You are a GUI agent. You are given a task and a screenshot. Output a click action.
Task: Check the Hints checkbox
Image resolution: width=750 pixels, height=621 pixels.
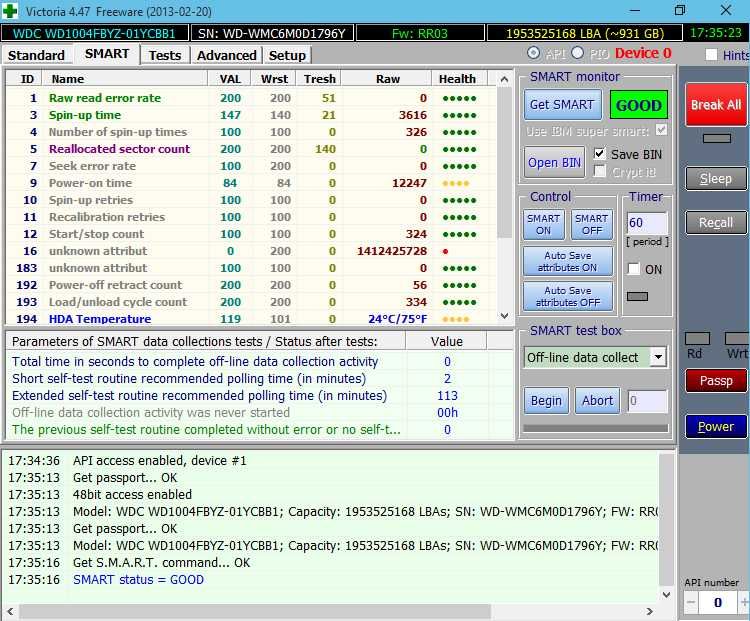pyautogui.click(x=711, y=55)
